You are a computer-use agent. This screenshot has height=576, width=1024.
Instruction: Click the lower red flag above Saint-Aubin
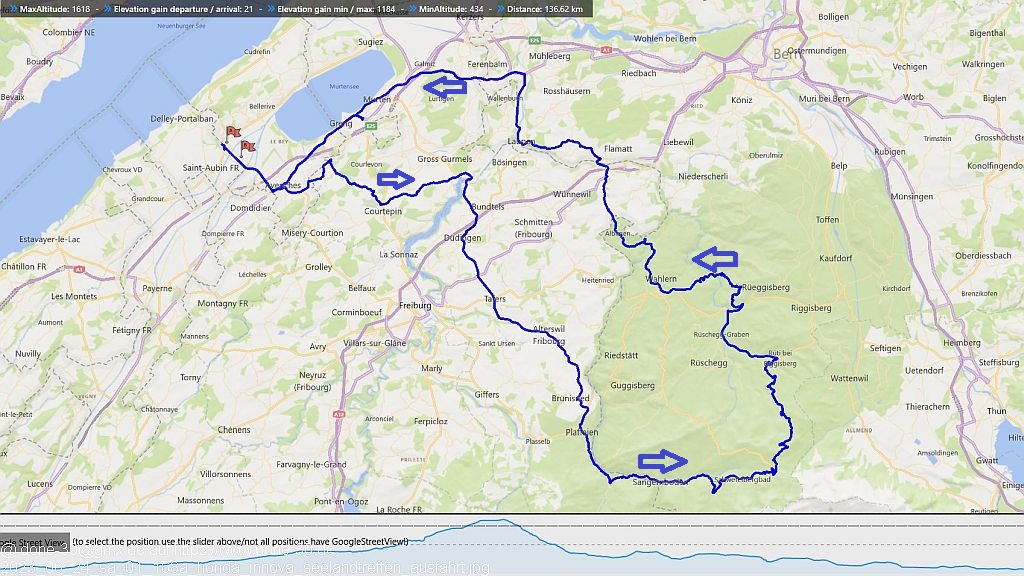pos(247,146)
